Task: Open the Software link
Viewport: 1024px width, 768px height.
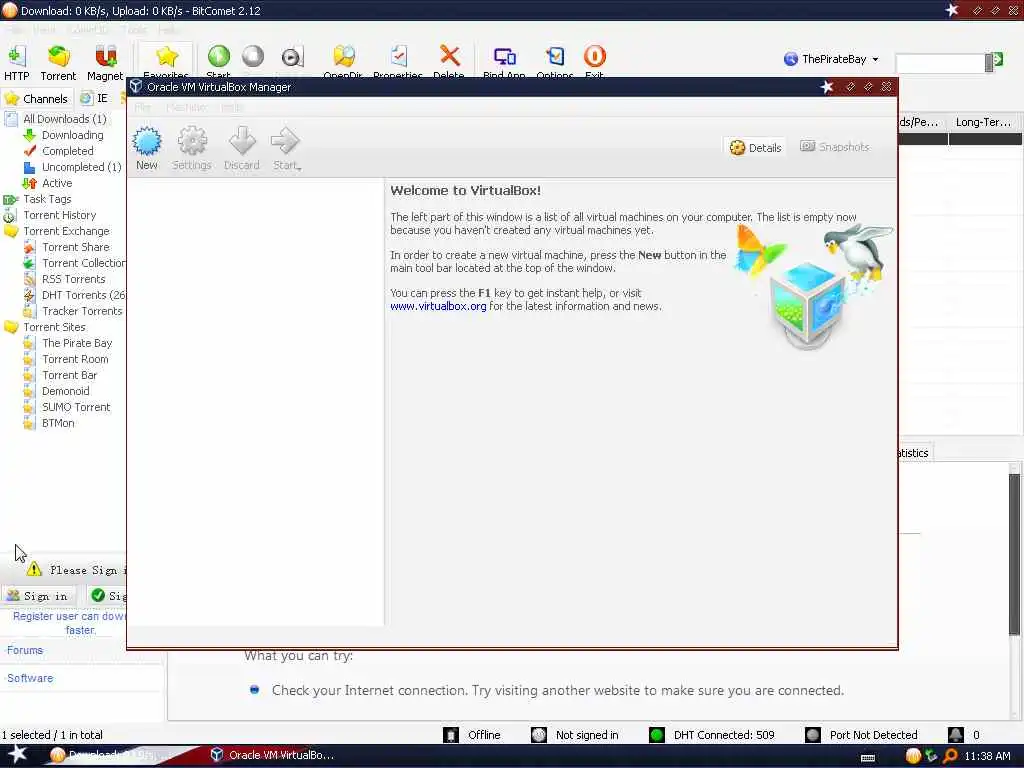Action: coord(30,678)
